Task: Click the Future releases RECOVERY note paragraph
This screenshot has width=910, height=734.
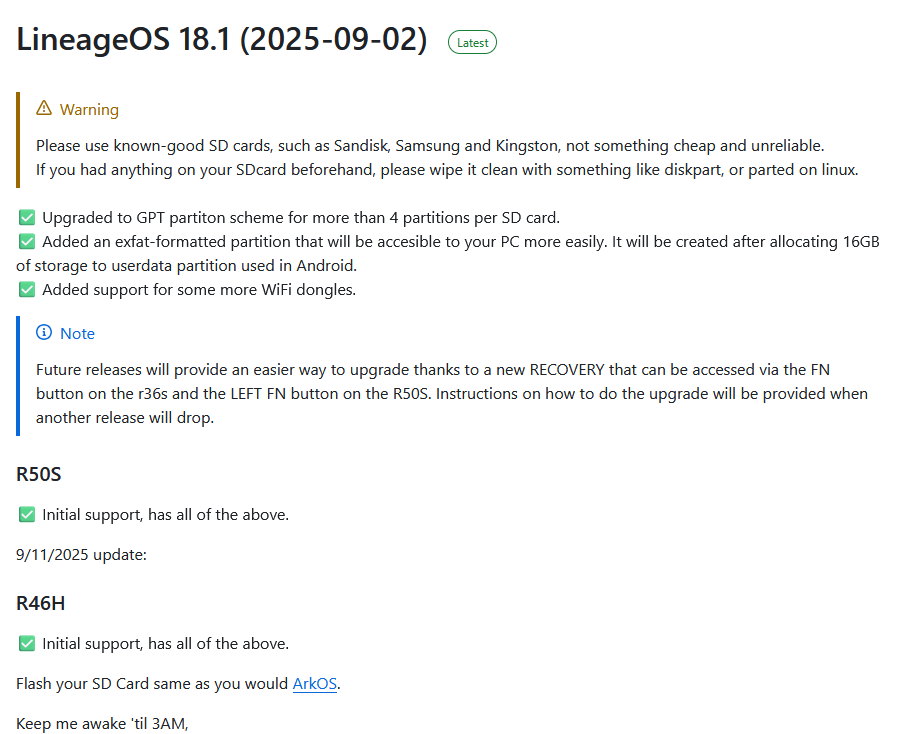Action: pos(452,393)
